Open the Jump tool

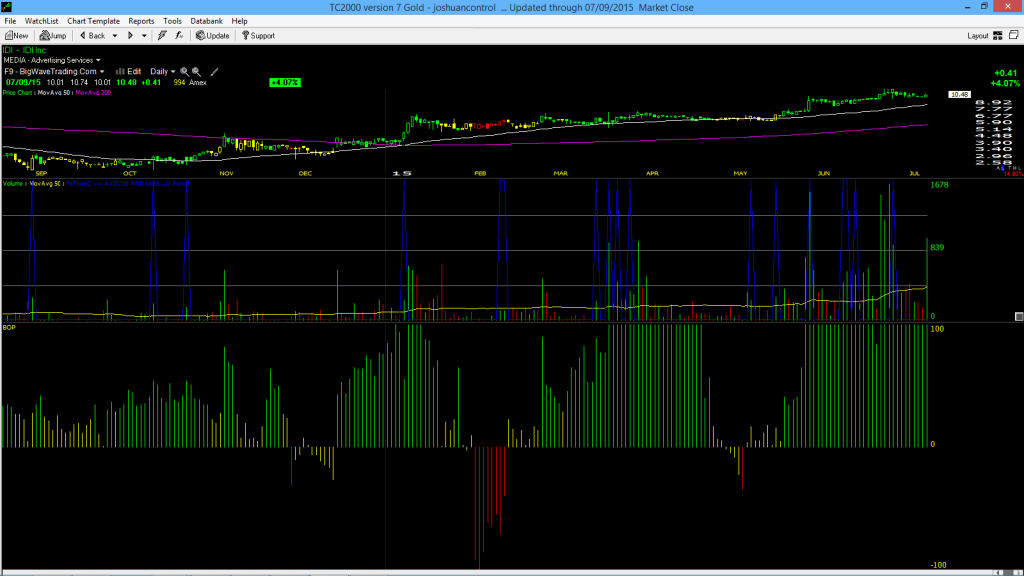53,36
